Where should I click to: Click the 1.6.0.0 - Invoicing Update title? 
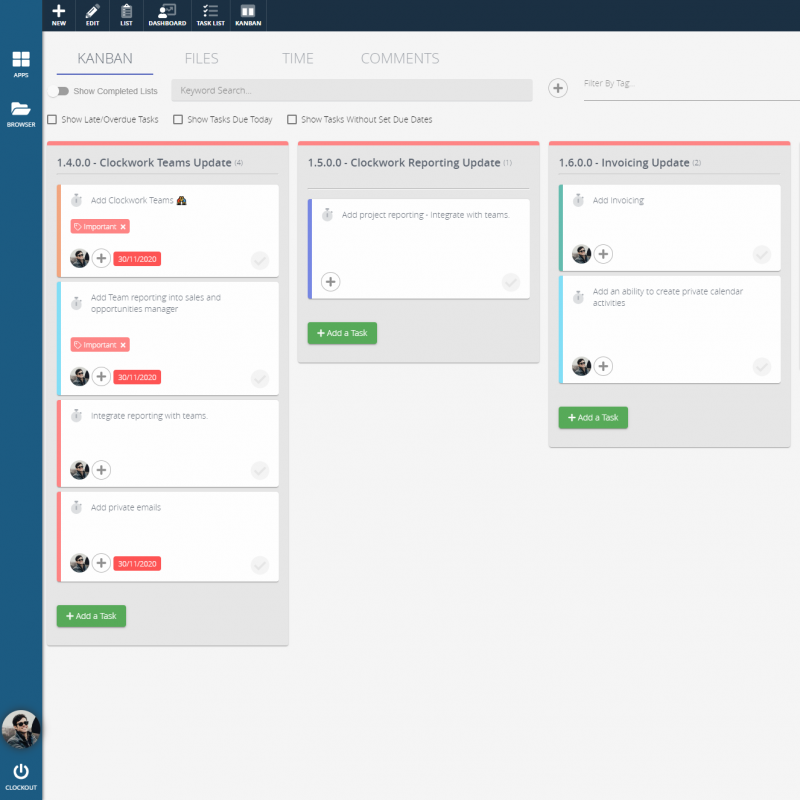click(x=624, y=163)
